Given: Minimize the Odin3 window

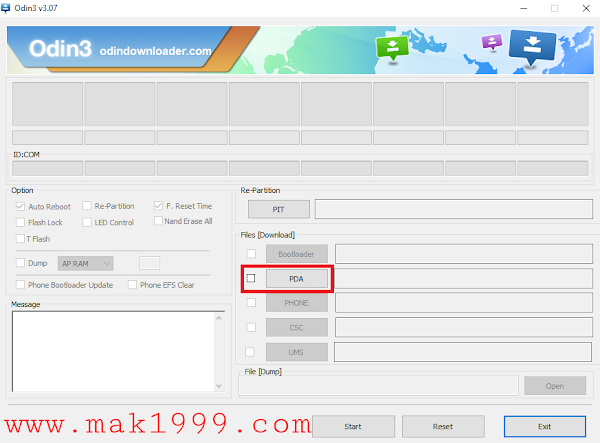Looking at the screenshot, I should (x=524, y=8).
